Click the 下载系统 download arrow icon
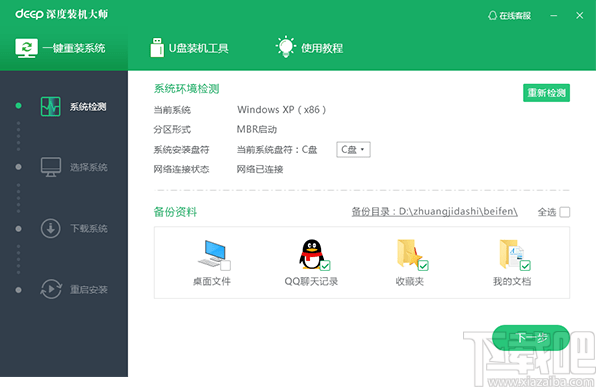The image size is (598, 387). tap(50, 228)
